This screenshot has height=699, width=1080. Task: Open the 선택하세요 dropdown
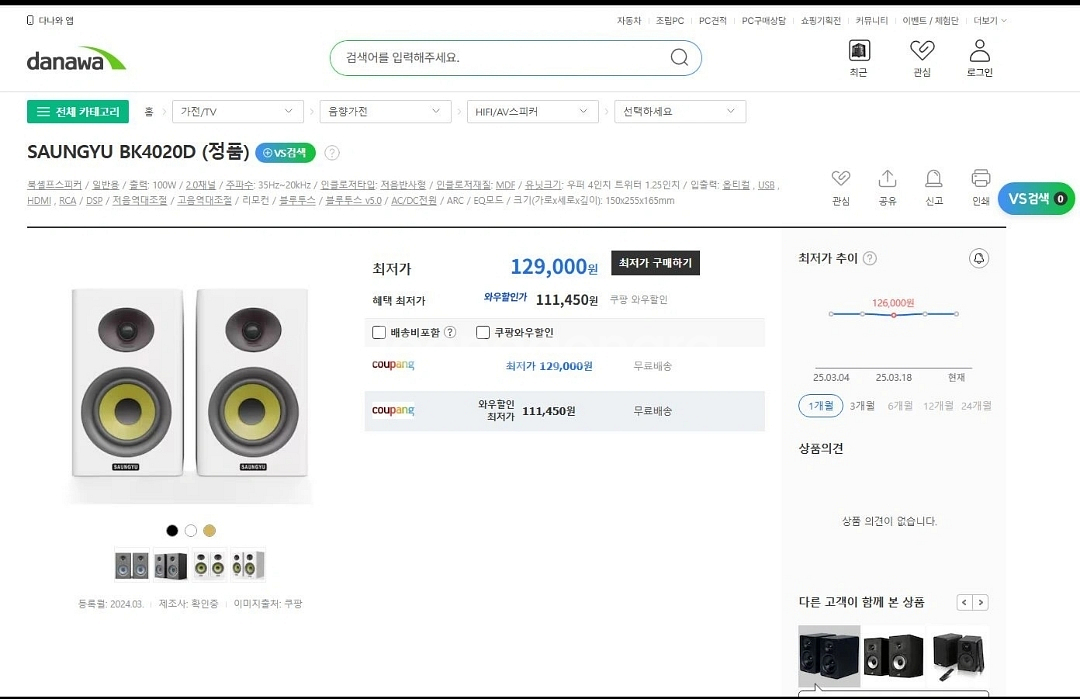point(680,112)
